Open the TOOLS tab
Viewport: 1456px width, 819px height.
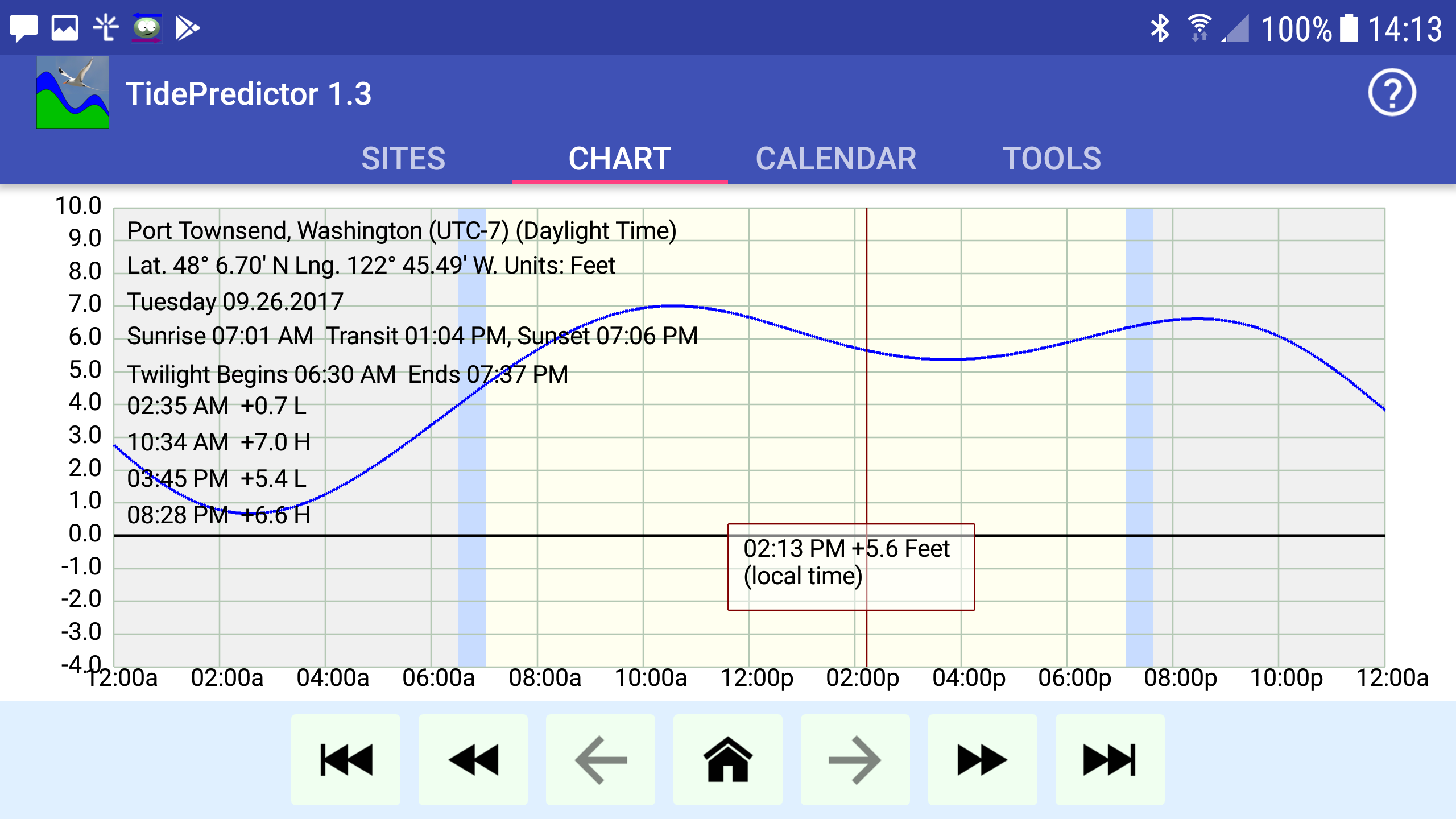coord(1052,158)
